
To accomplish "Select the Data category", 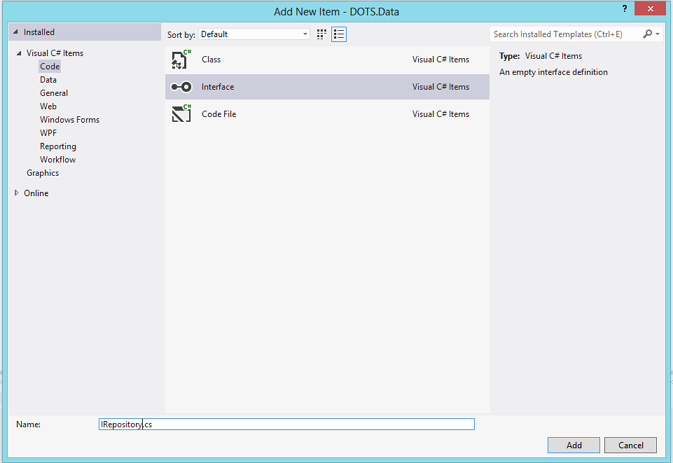I will [x=48, y=80].
